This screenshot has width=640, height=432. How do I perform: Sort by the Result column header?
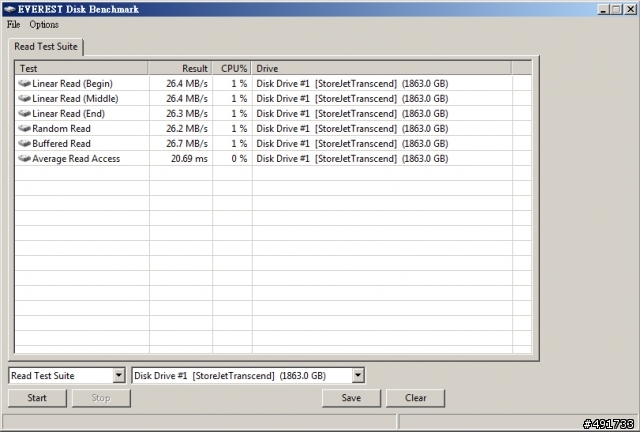pyautogui.click(x=180, y=68)
